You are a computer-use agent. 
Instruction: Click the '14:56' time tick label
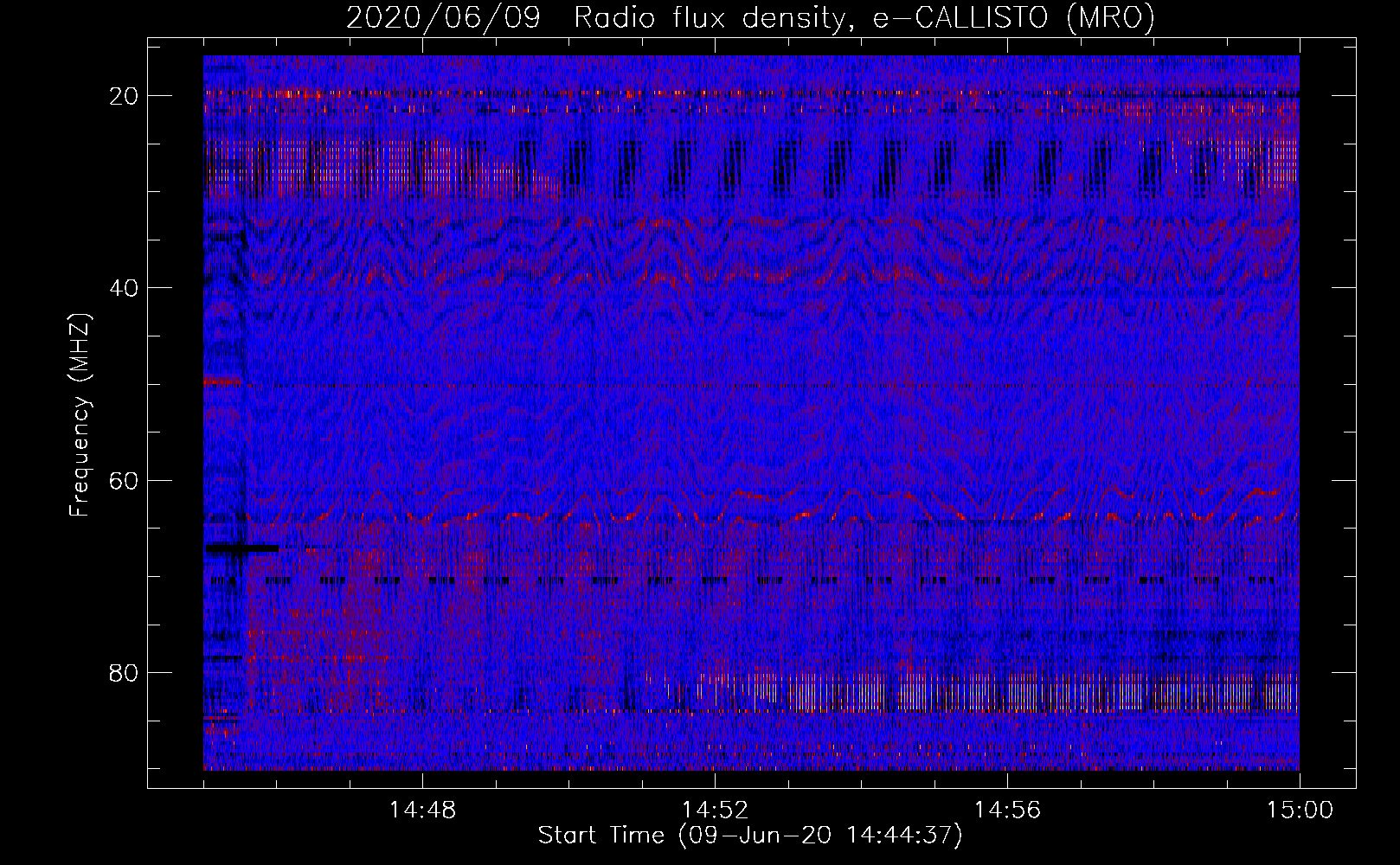click(x=1007, y=811)
